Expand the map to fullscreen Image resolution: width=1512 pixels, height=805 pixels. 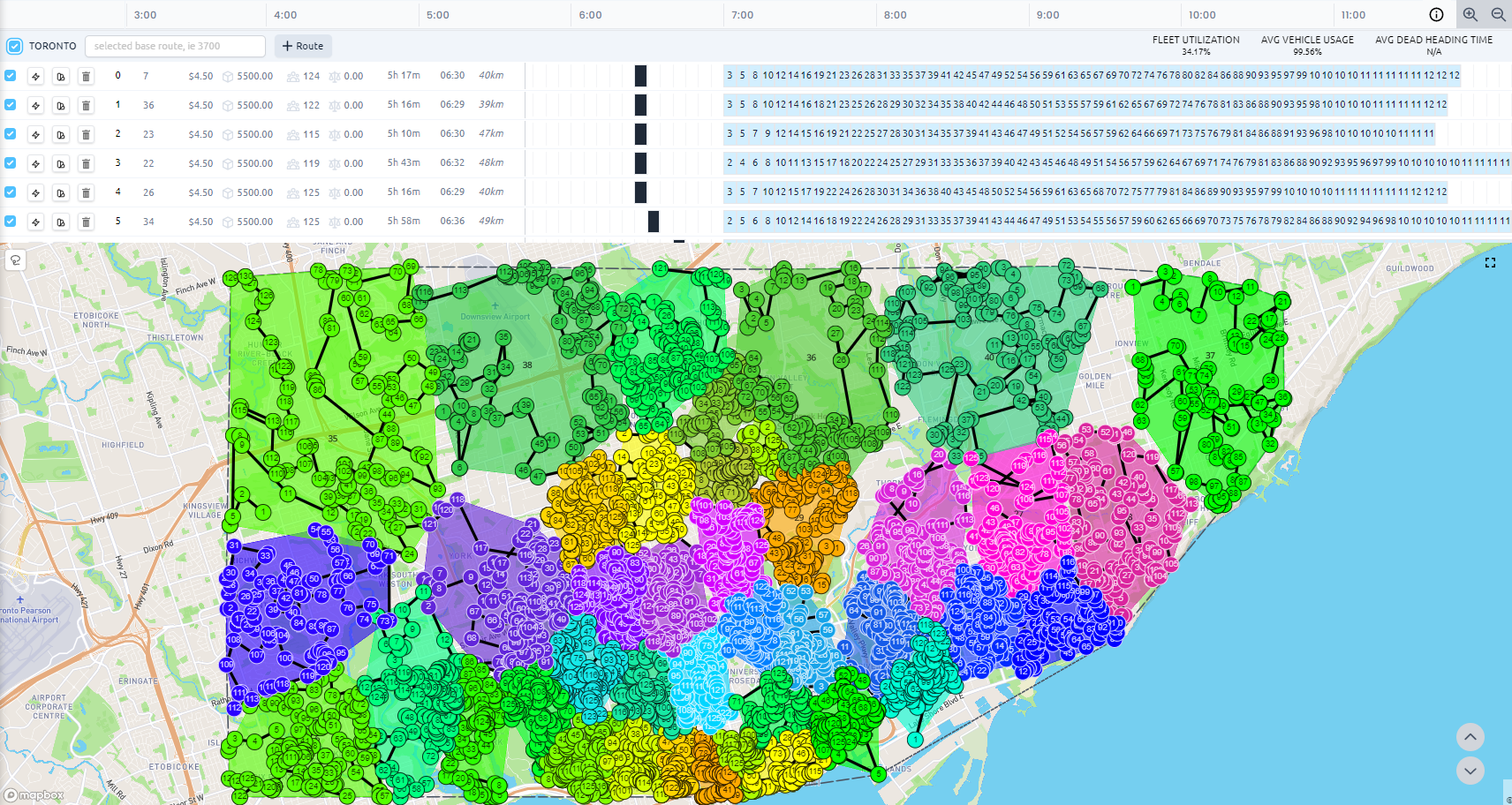point(1490,262)
